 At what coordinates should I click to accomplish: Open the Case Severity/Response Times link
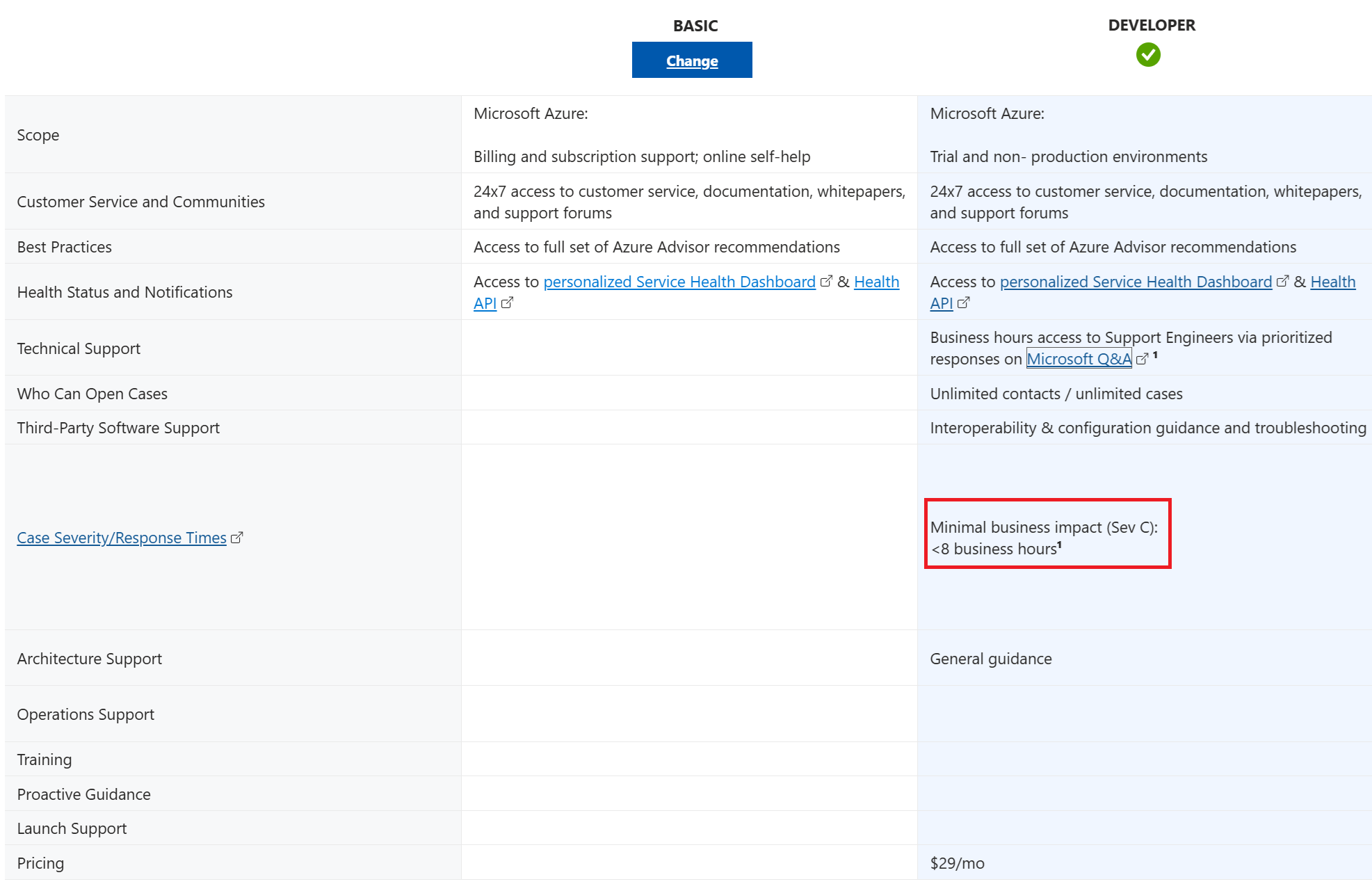pyautogui.click(x=122, y=538)
